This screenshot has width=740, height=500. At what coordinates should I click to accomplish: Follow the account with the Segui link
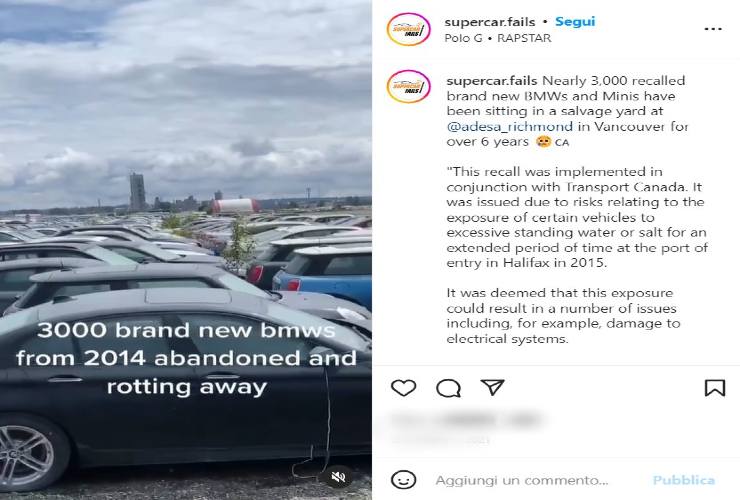coord(575,22)
